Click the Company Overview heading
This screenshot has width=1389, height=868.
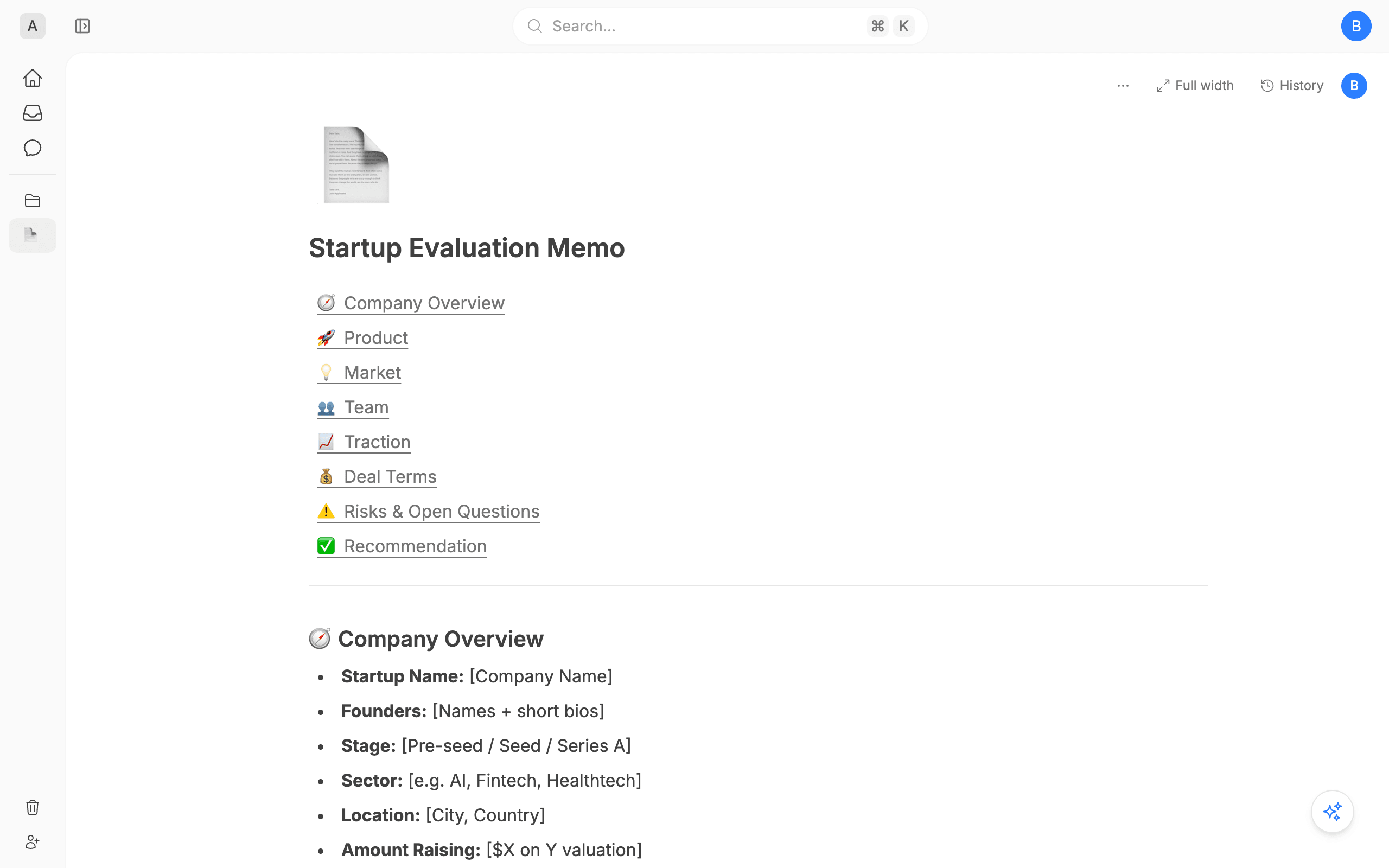[x=426, y=639]
